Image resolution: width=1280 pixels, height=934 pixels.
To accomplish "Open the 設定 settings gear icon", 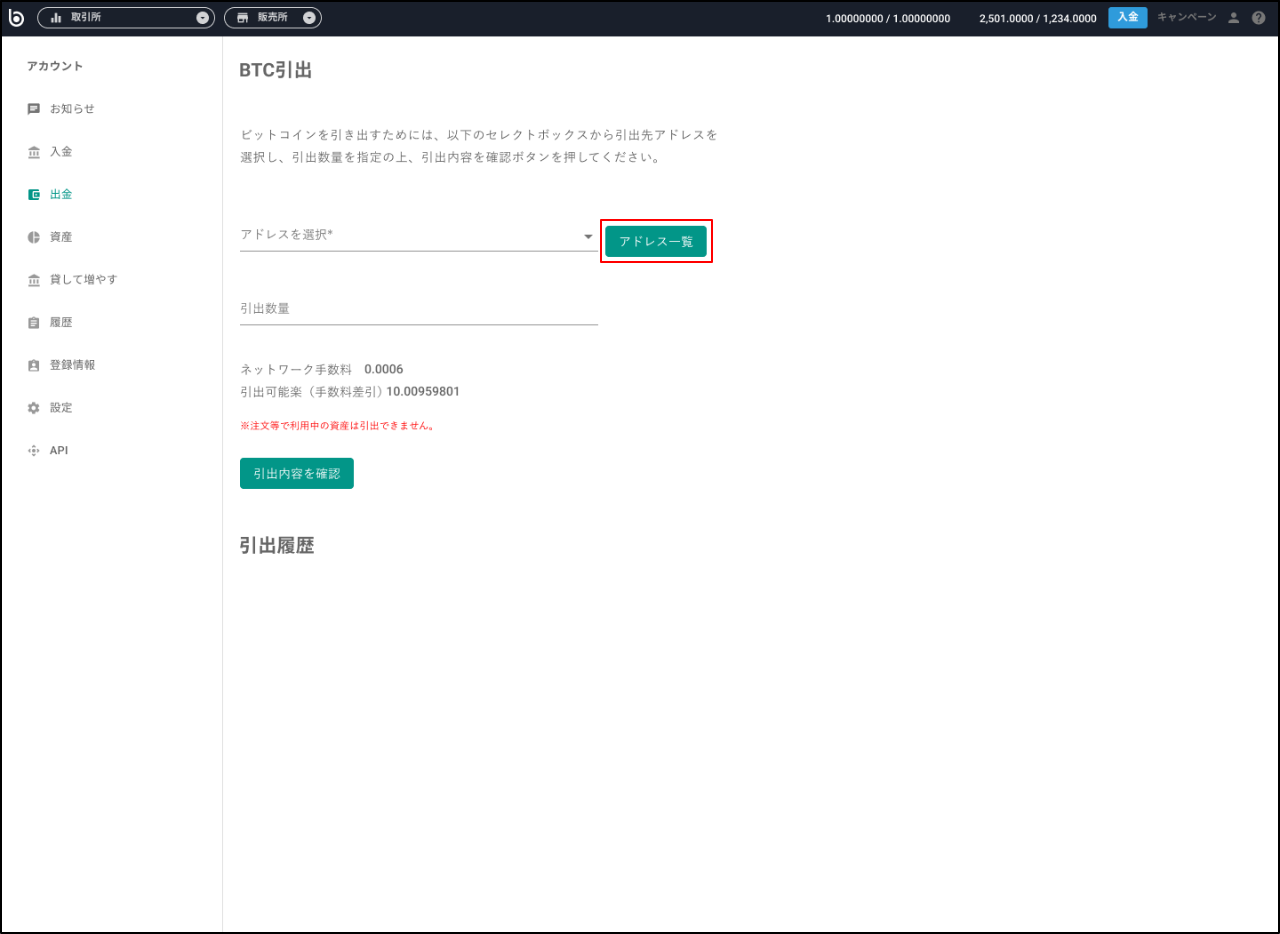I will (33, 407).
